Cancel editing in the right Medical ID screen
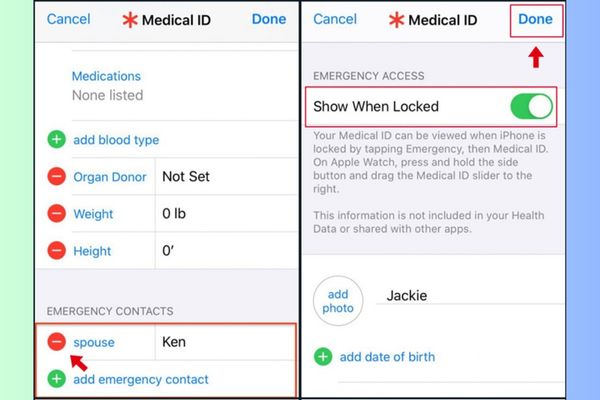Image resolution: width=600 pixels, height=400 pixels. (x=335, y=19)
